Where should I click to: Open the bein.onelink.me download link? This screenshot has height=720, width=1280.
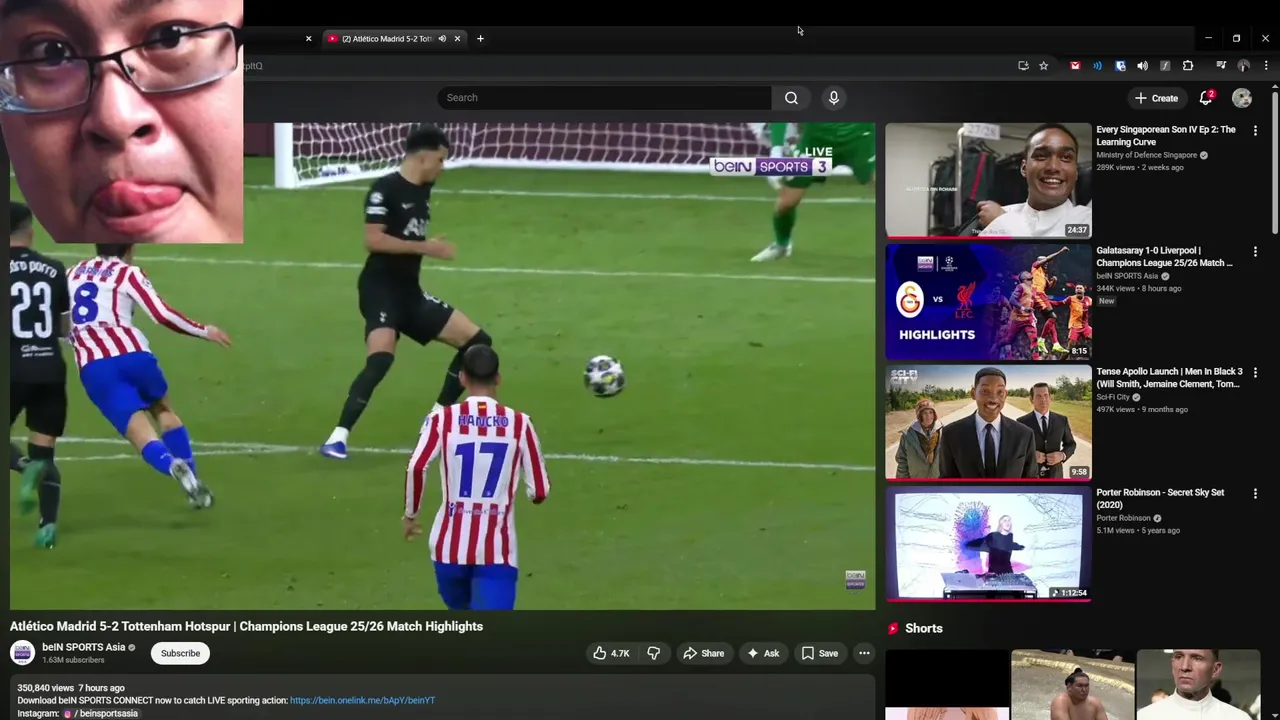(x=362, y=700)
